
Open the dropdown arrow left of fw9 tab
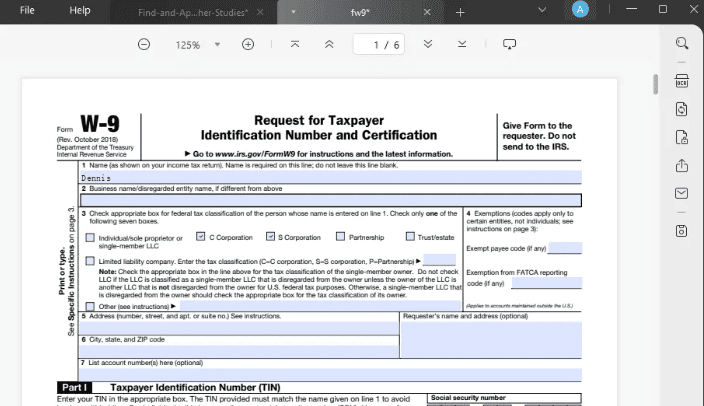pos(293,12)
